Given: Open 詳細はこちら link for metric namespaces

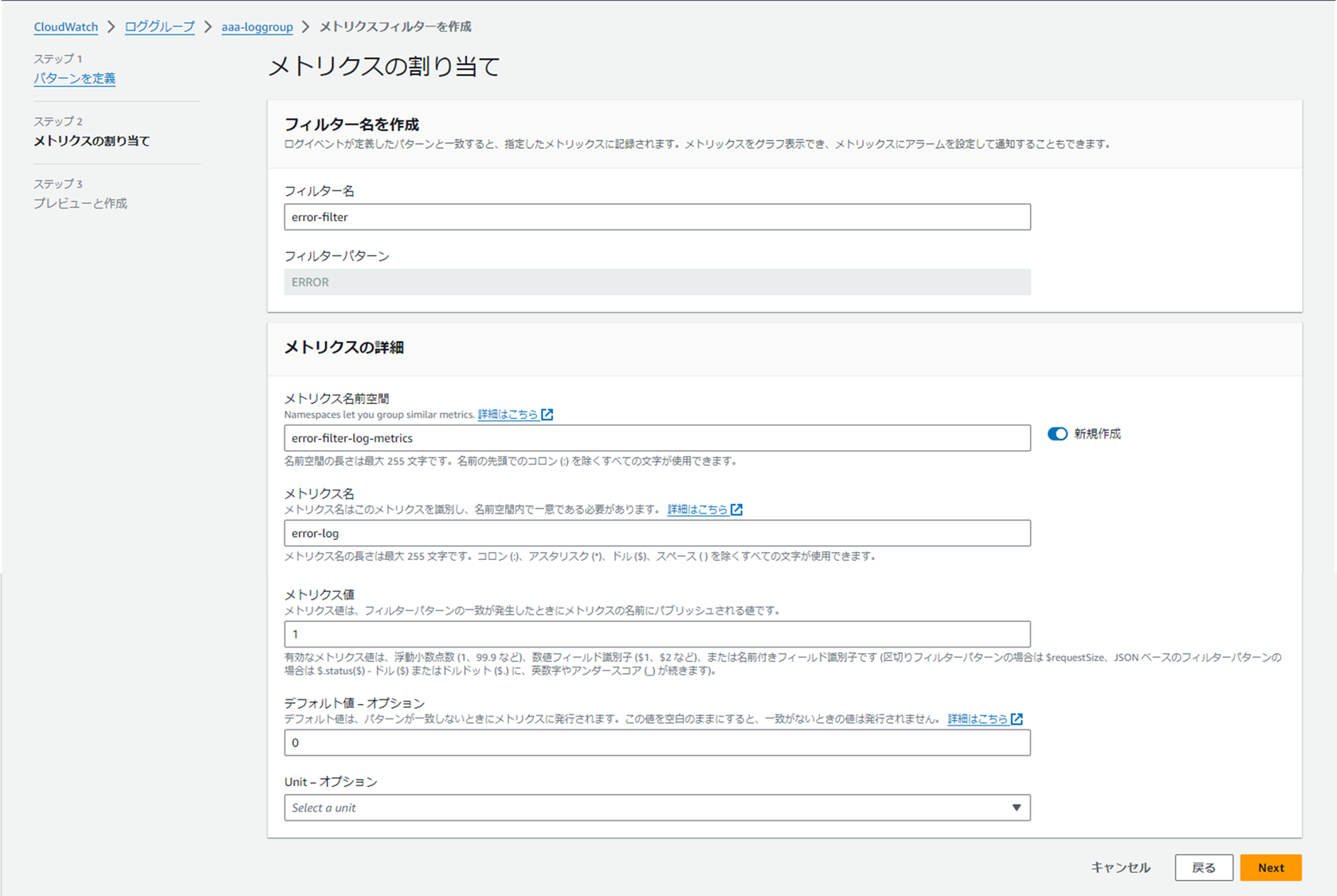Looking at the screenshot, I should [x=508, y=414].
